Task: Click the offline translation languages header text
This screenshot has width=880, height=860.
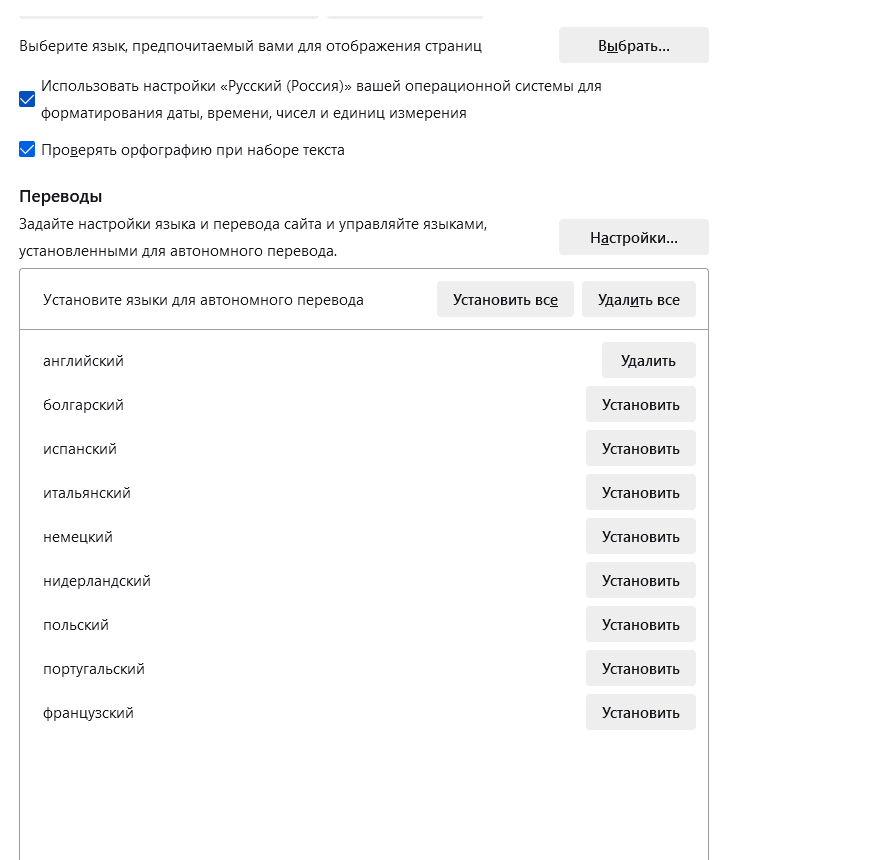Action: coord(203,300)
